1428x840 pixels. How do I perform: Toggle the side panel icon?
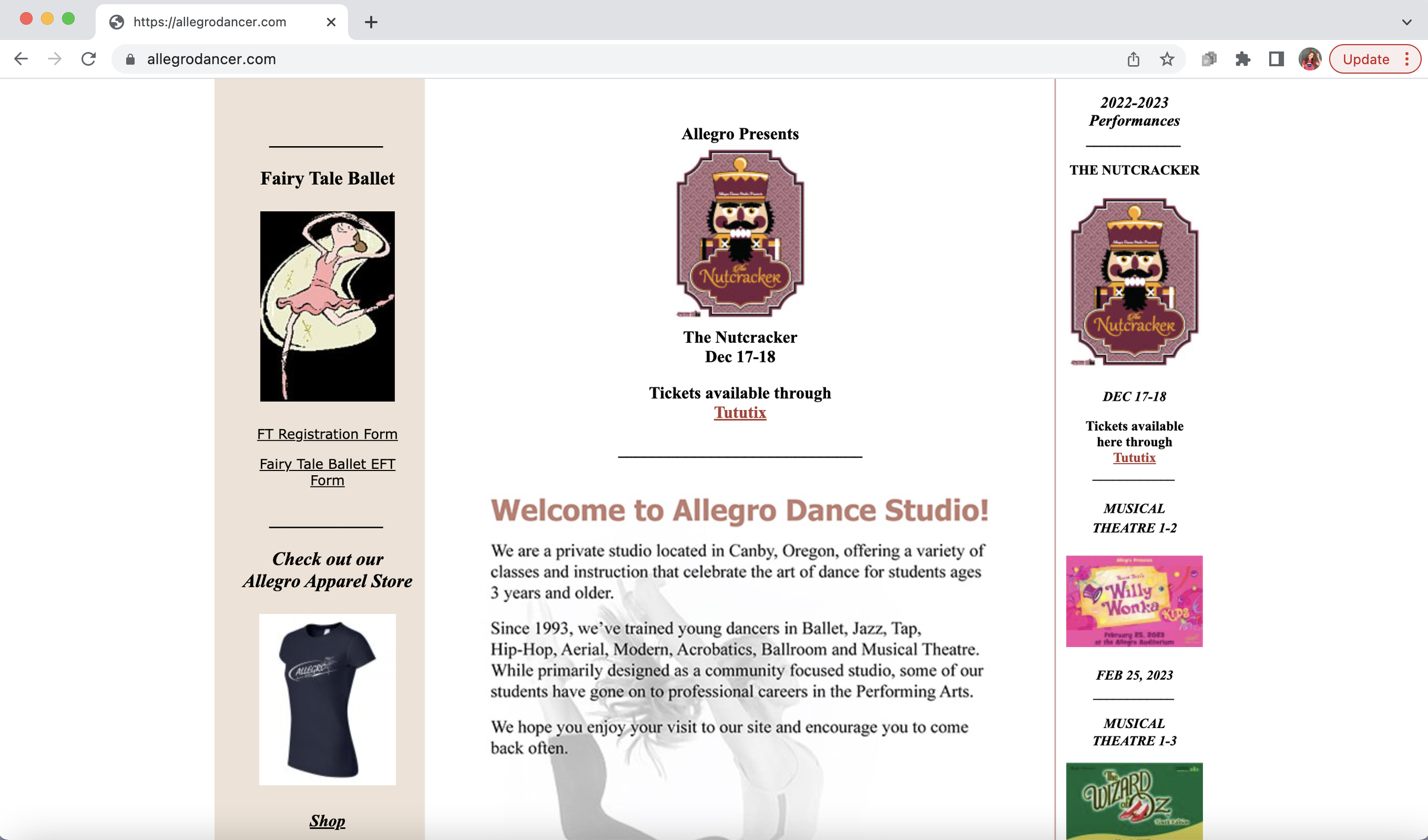[1277, 59]
